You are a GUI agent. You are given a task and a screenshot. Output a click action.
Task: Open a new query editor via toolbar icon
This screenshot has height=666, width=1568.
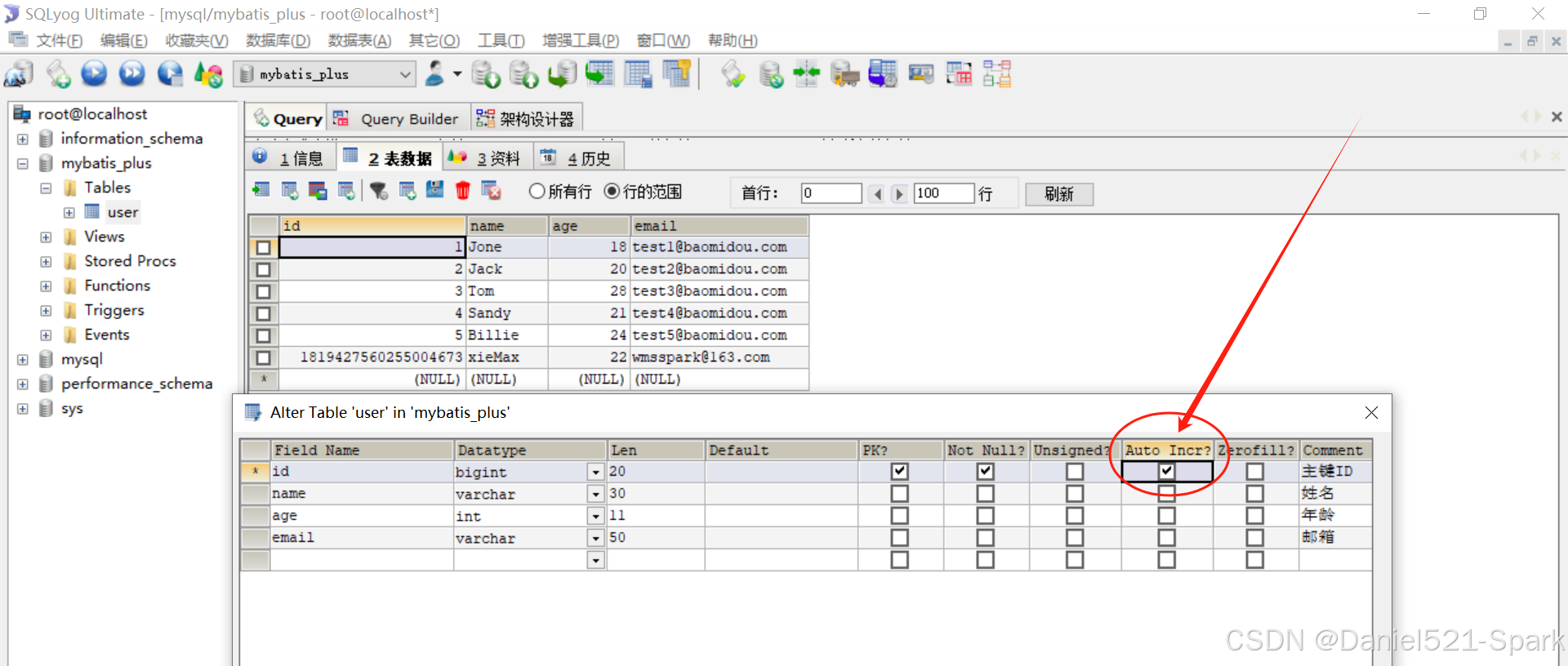[58, 74]
